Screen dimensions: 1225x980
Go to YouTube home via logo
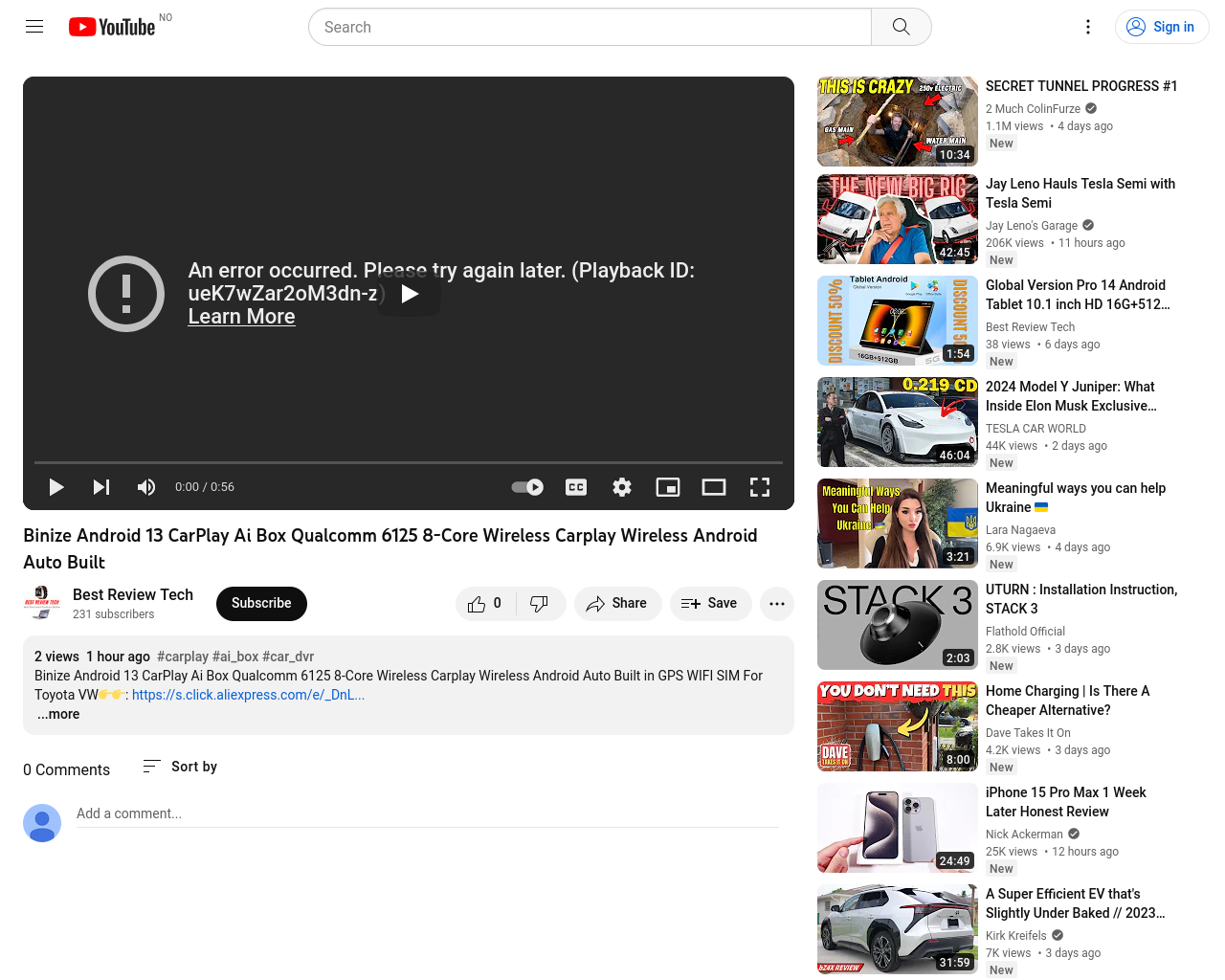point(112,27)
